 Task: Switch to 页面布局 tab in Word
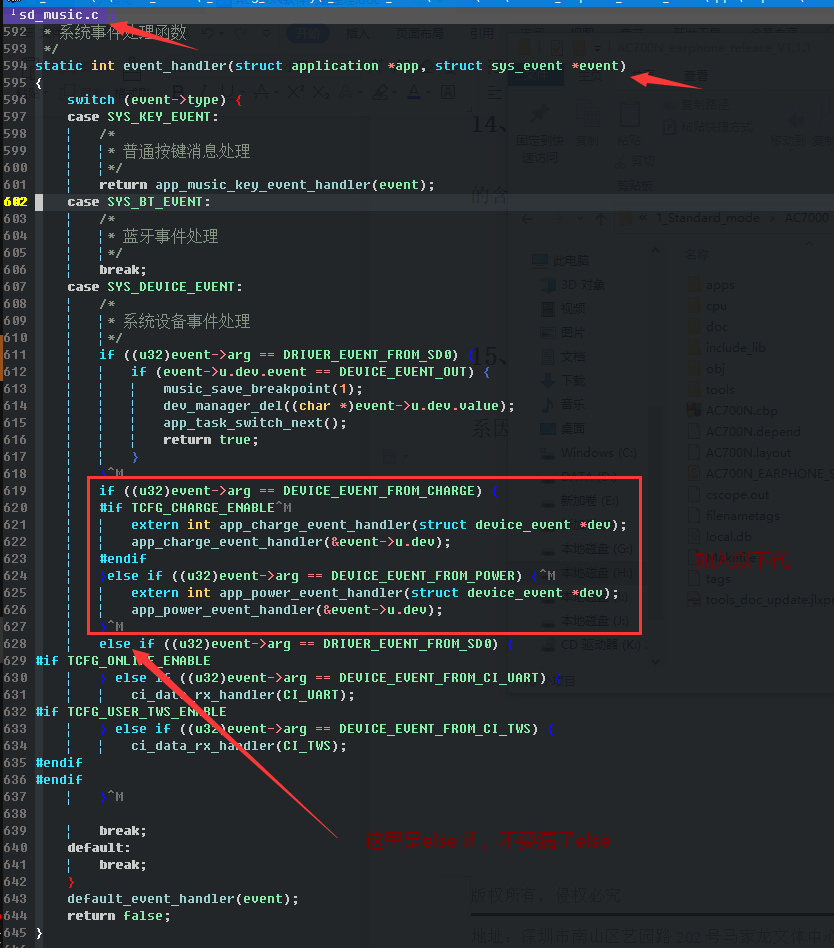tap(420, 33)
